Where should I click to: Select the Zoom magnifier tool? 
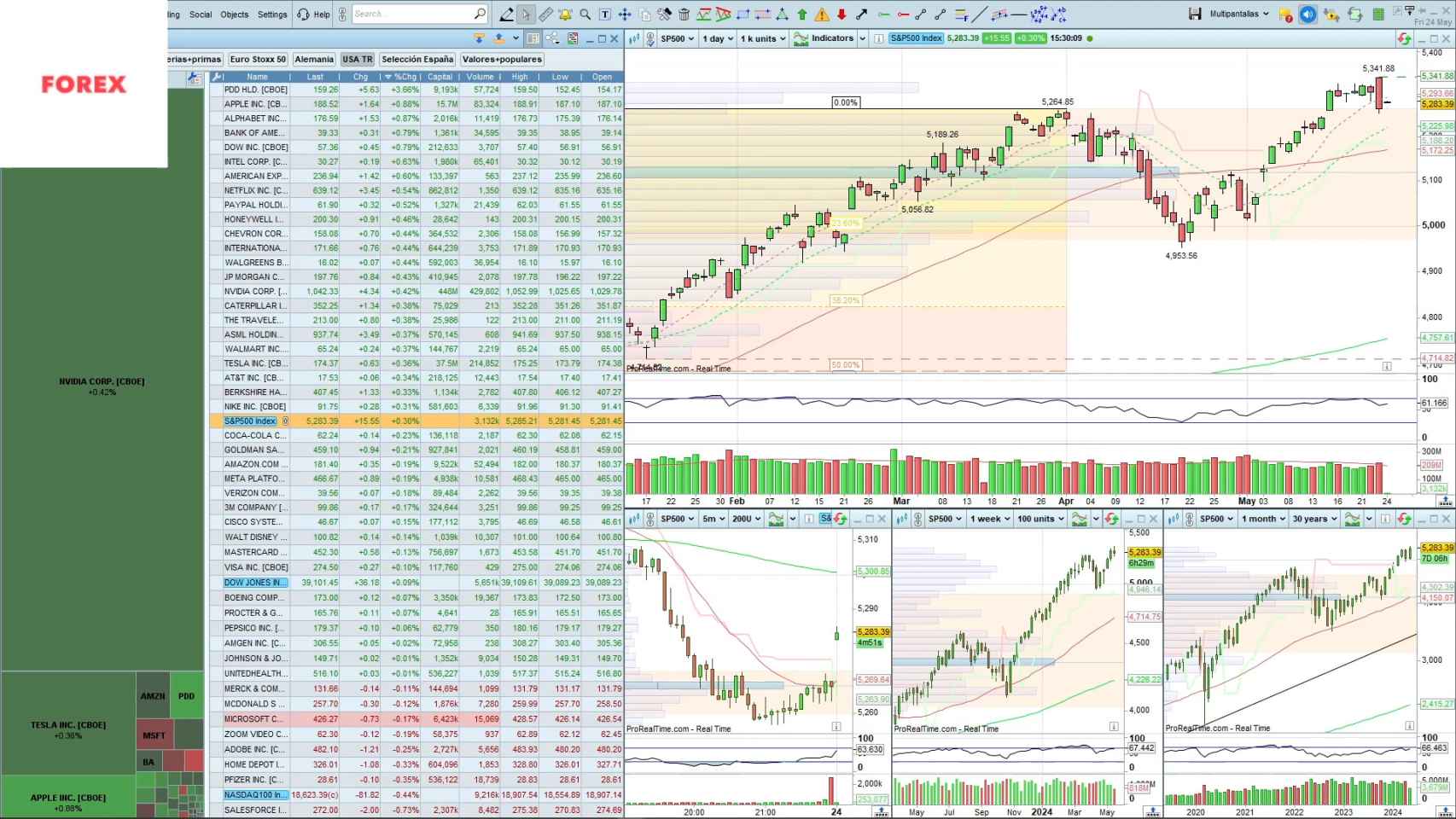tap(585, 14)
